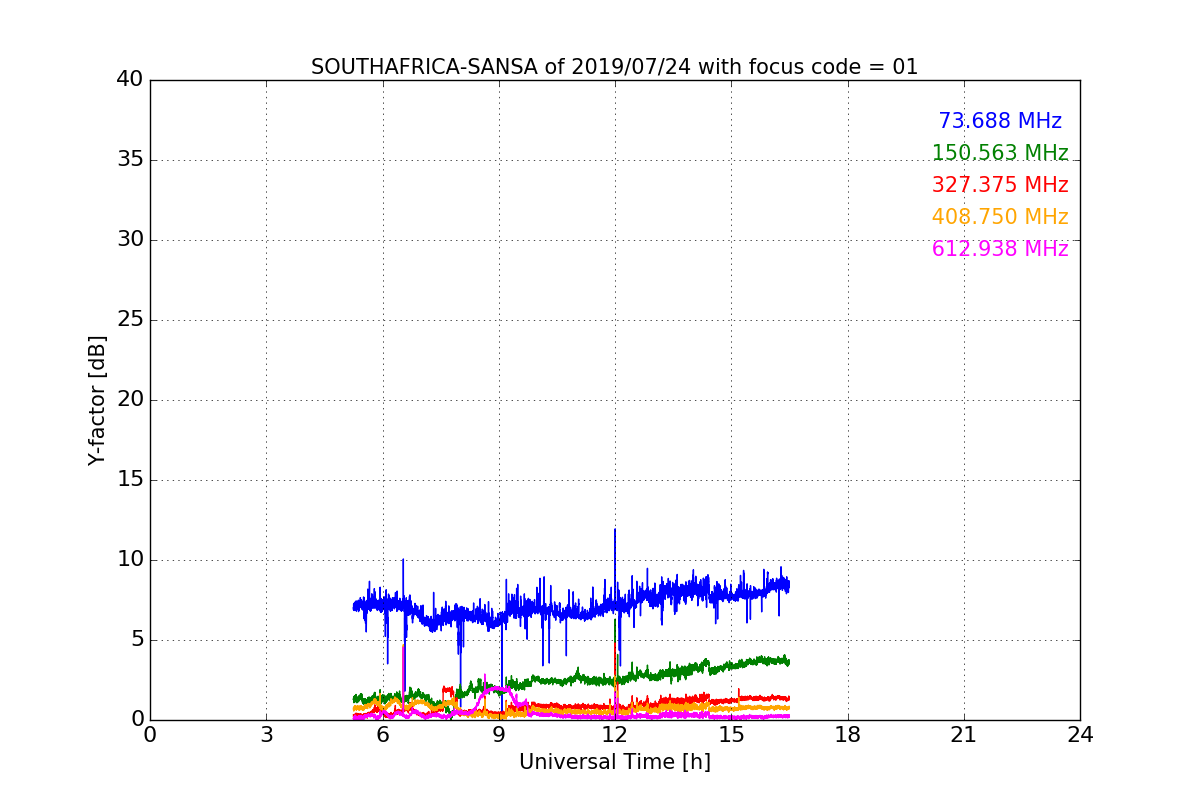
Task: Click the x-axis tick label 3
Action: tap(266, 735)
